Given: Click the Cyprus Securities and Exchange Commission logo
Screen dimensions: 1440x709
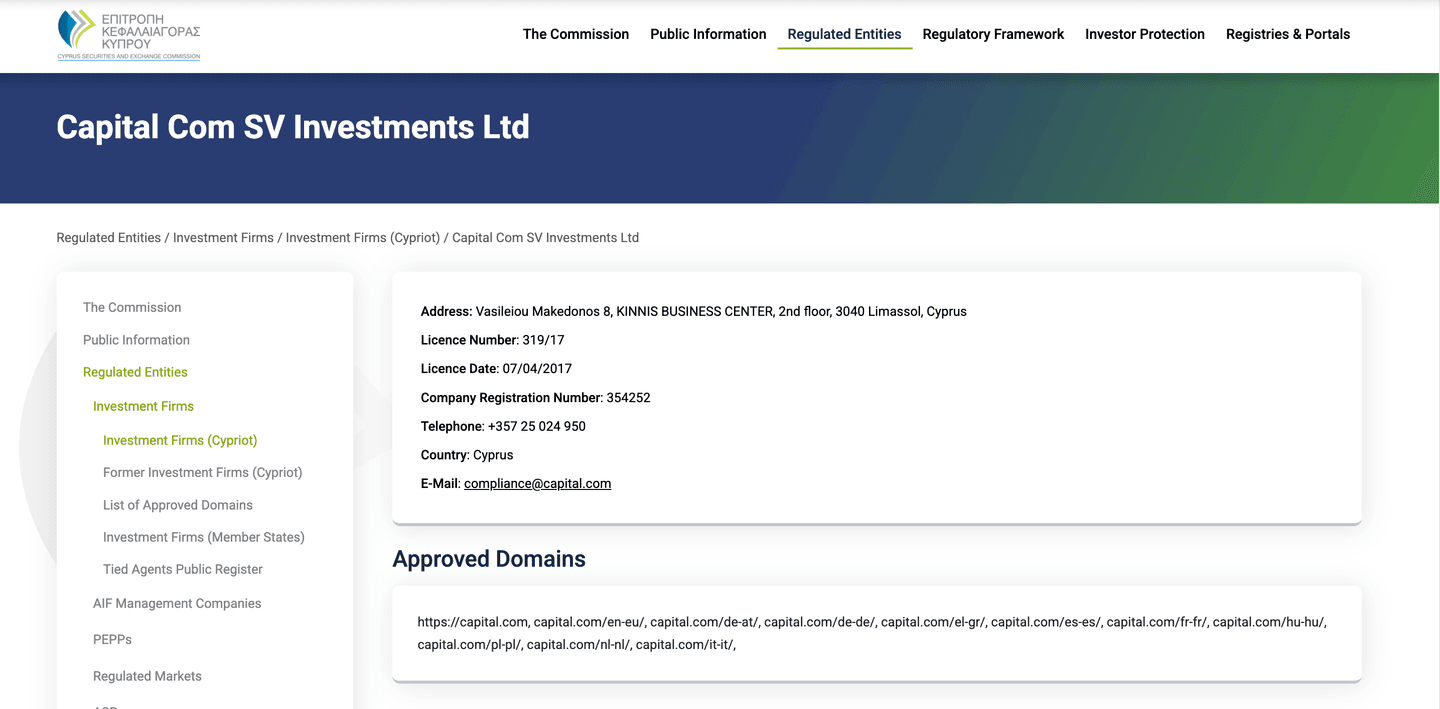Looking at the screenshot, I should [x=129, y=36].
